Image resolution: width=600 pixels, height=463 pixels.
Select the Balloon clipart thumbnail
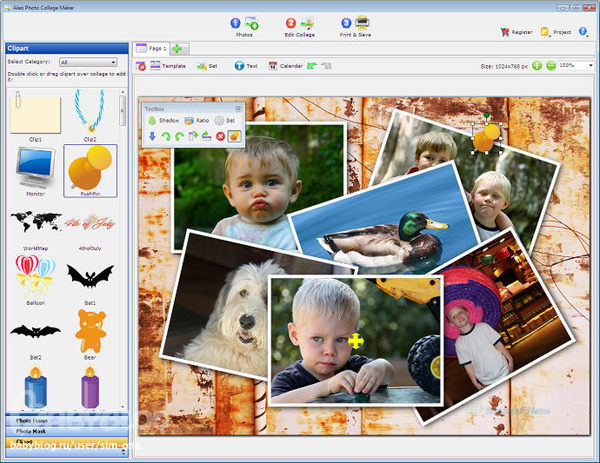(x=35, y=275)
